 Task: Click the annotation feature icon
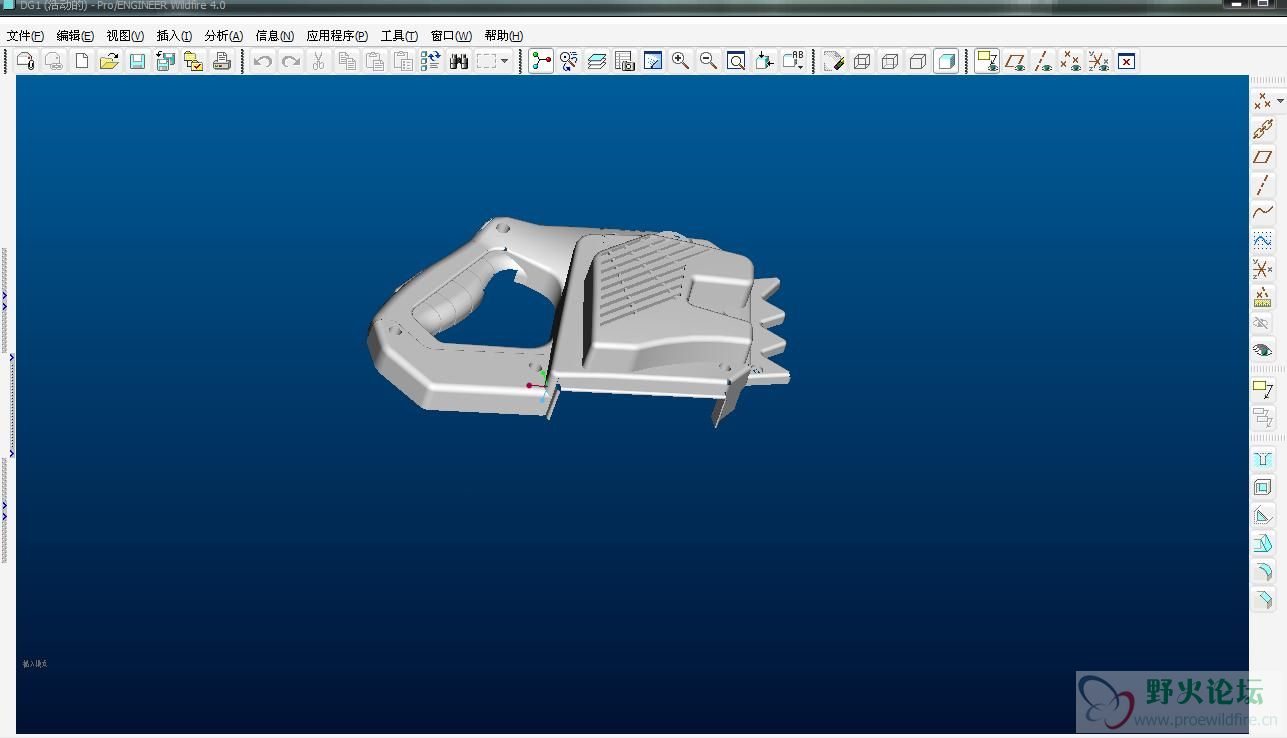click(1262, 389)
